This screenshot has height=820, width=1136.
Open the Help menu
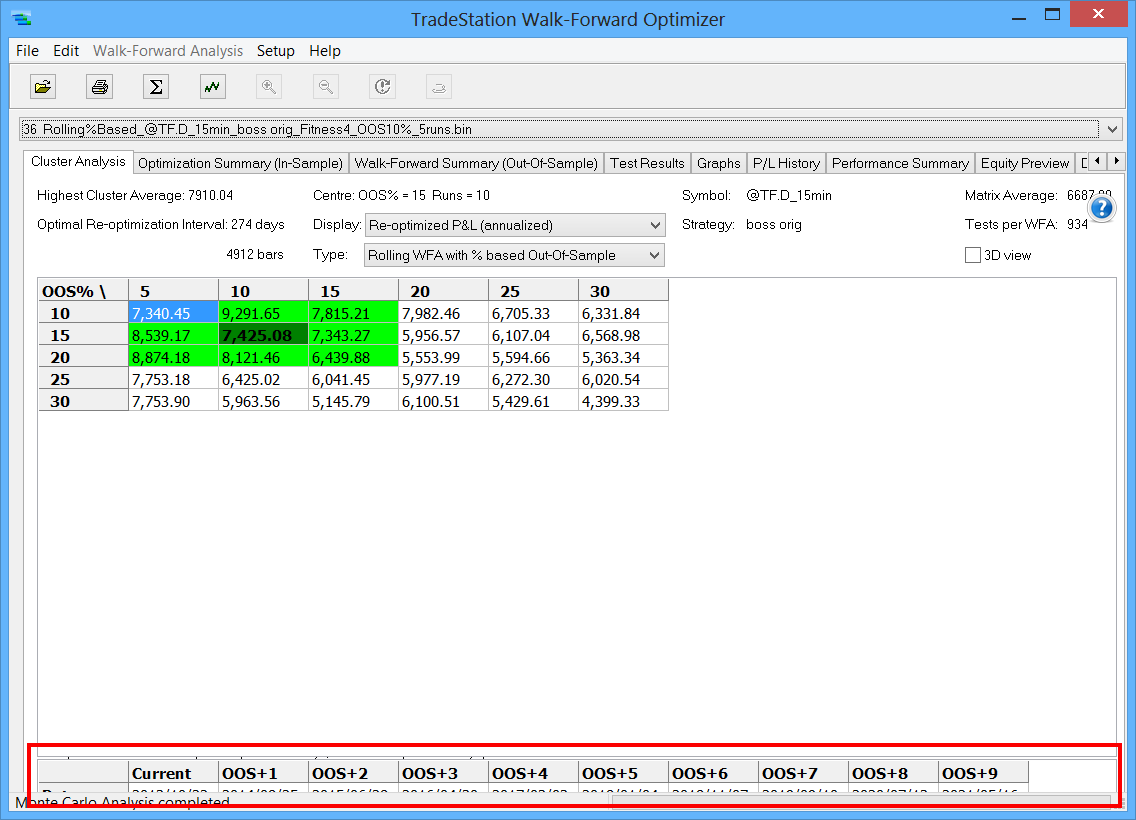(325, 51)
